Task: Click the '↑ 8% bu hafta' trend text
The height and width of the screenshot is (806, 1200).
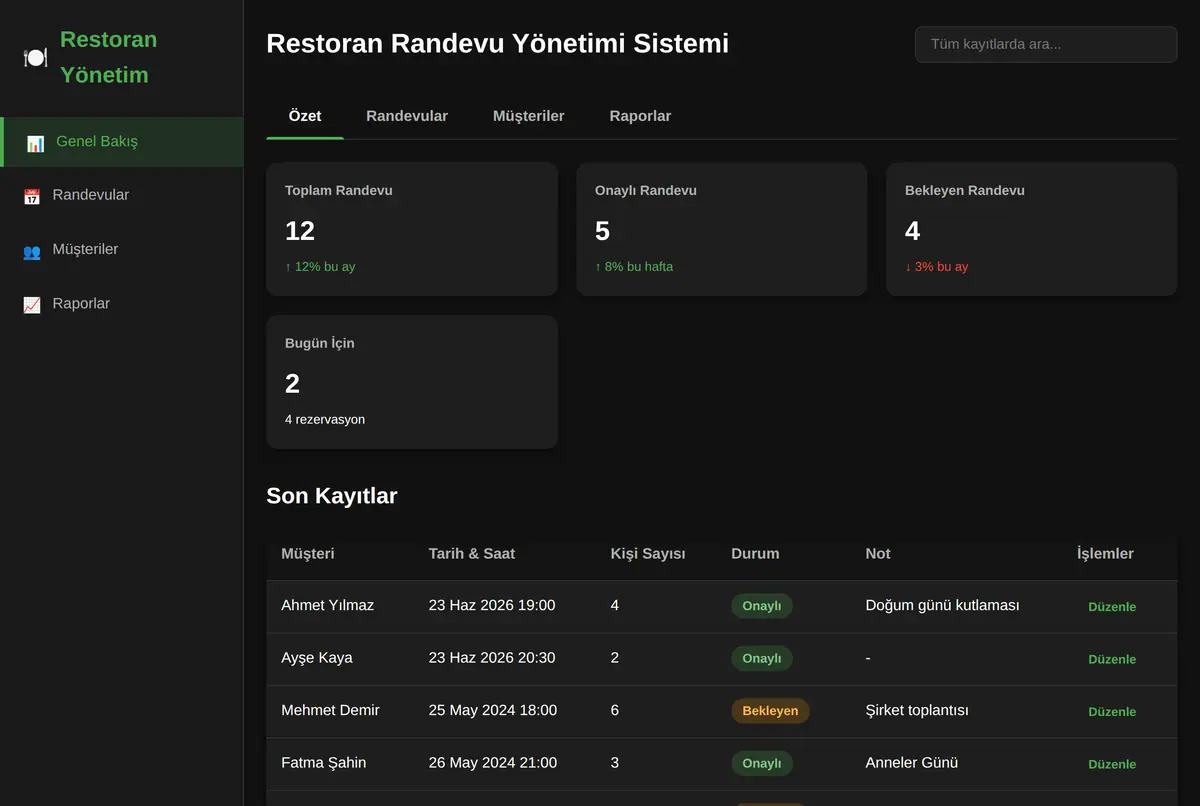Action: pos(634,267)
